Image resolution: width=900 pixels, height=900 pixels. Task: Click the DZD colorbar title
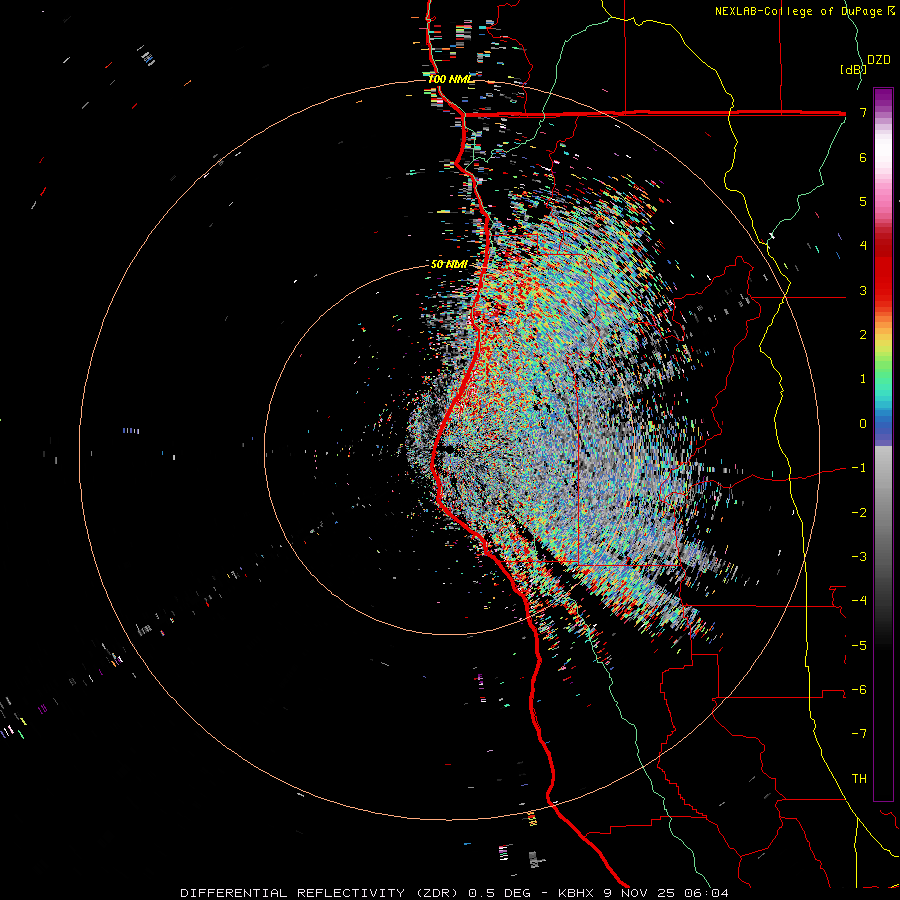[879, 60]
